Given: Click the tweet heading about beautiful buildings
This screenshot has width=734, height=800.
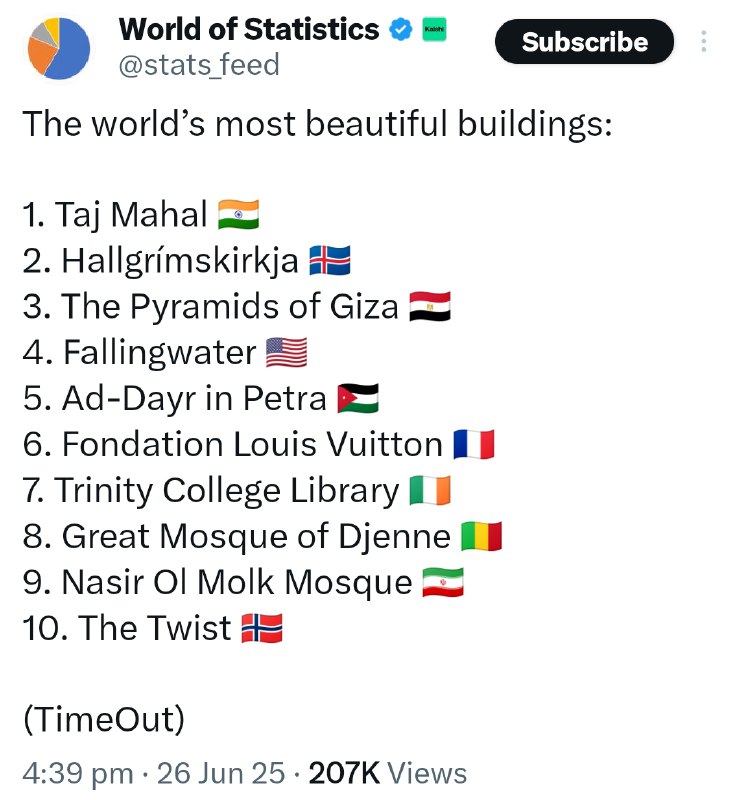Looking at the screenshot, I should click(x=317, y=124).
